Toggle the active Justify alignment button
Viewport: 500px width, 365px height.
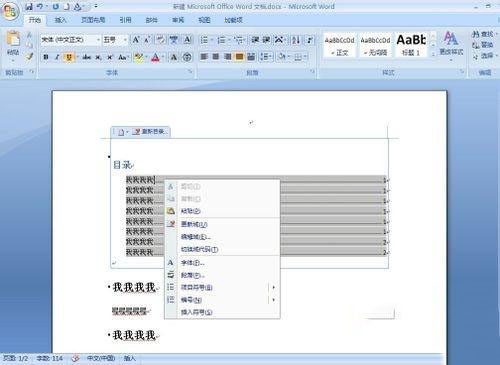(239, 57)
